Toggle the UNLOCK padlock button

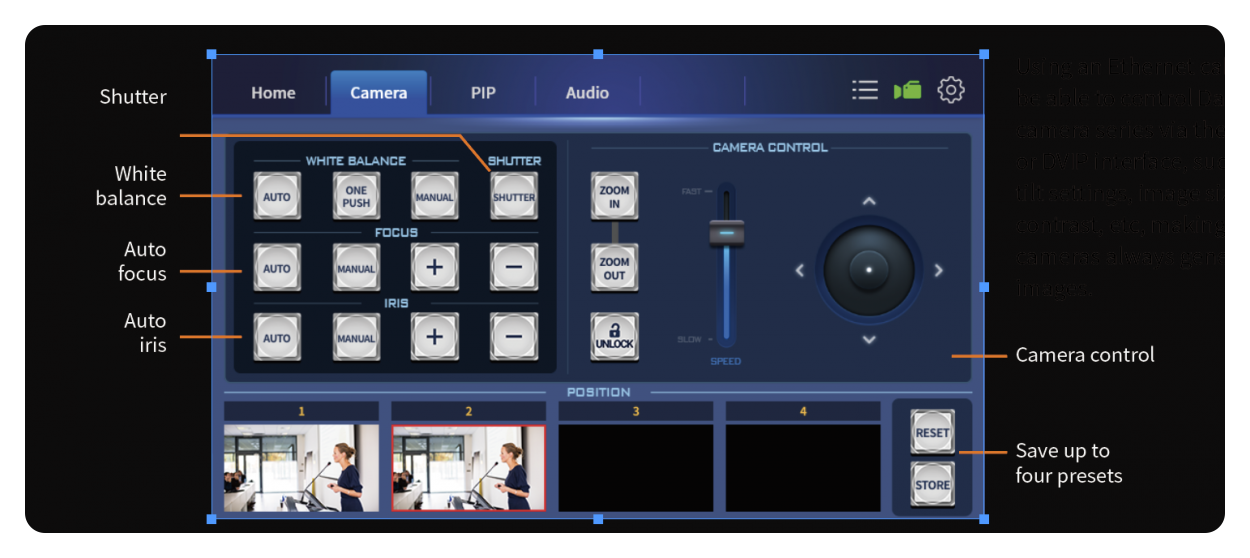tap(614, 337)
